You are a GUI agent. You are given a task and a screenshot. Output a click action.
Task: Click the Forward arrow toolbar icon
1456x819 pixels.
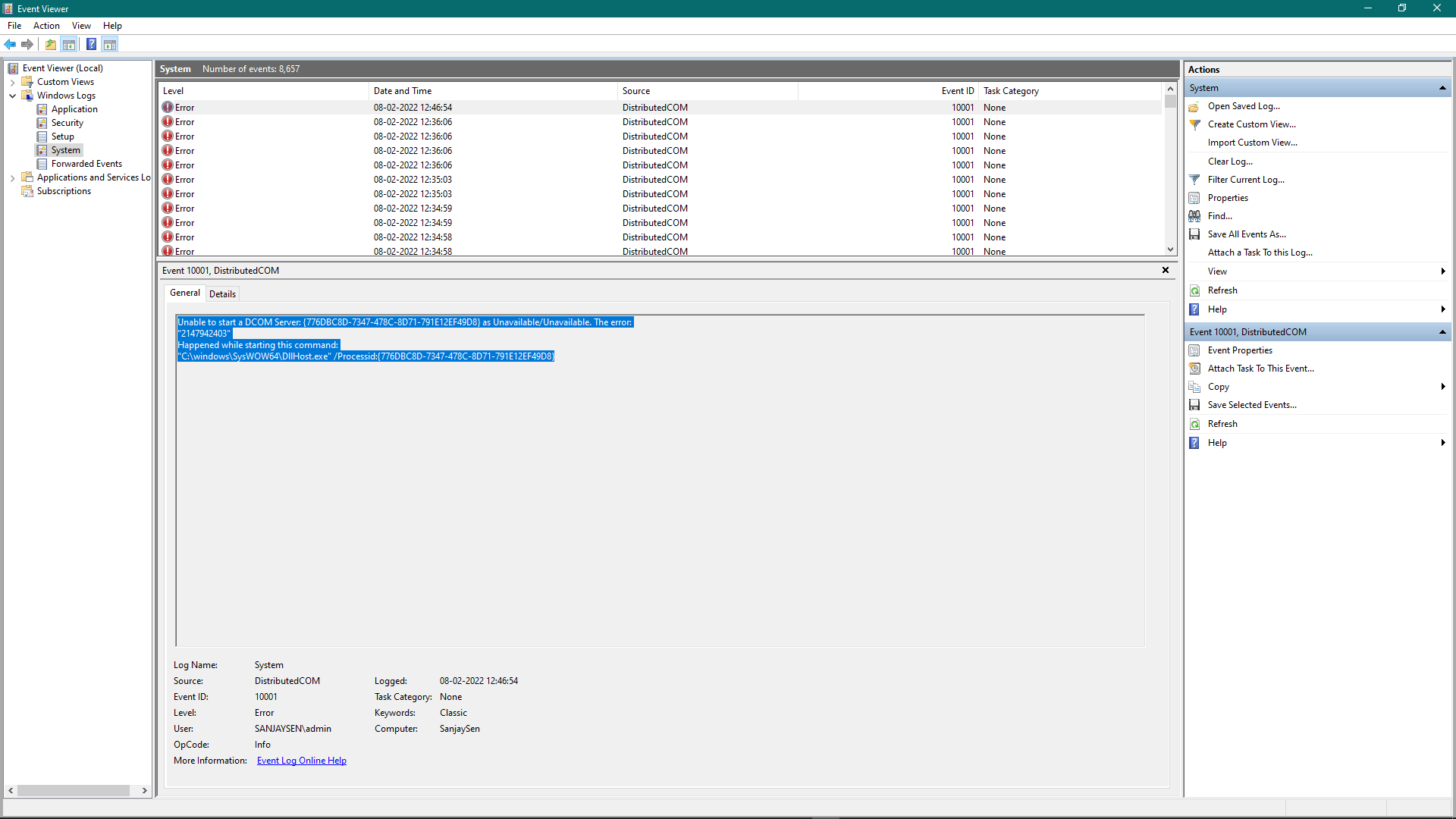coord(27,44)
